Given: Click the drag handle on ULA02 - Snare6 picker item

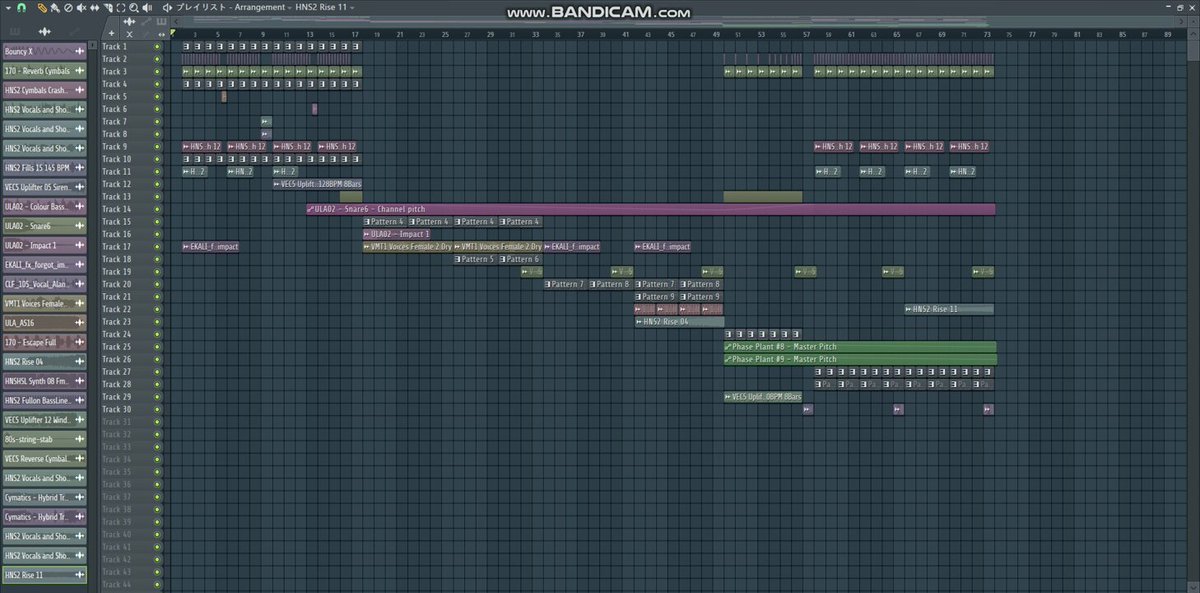Looking at the screenshot, I should click(79, 226).
